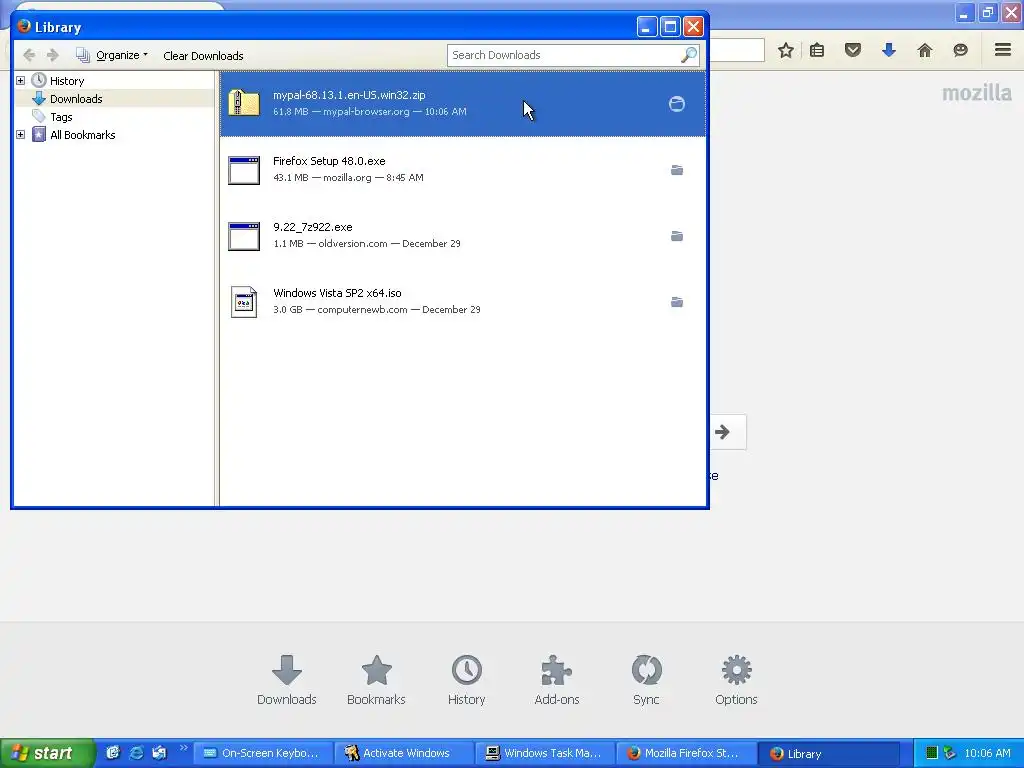1024x768 pixels.
Task: Switch to Windows Task Manager taskbar item
Action: coord(545,753)
